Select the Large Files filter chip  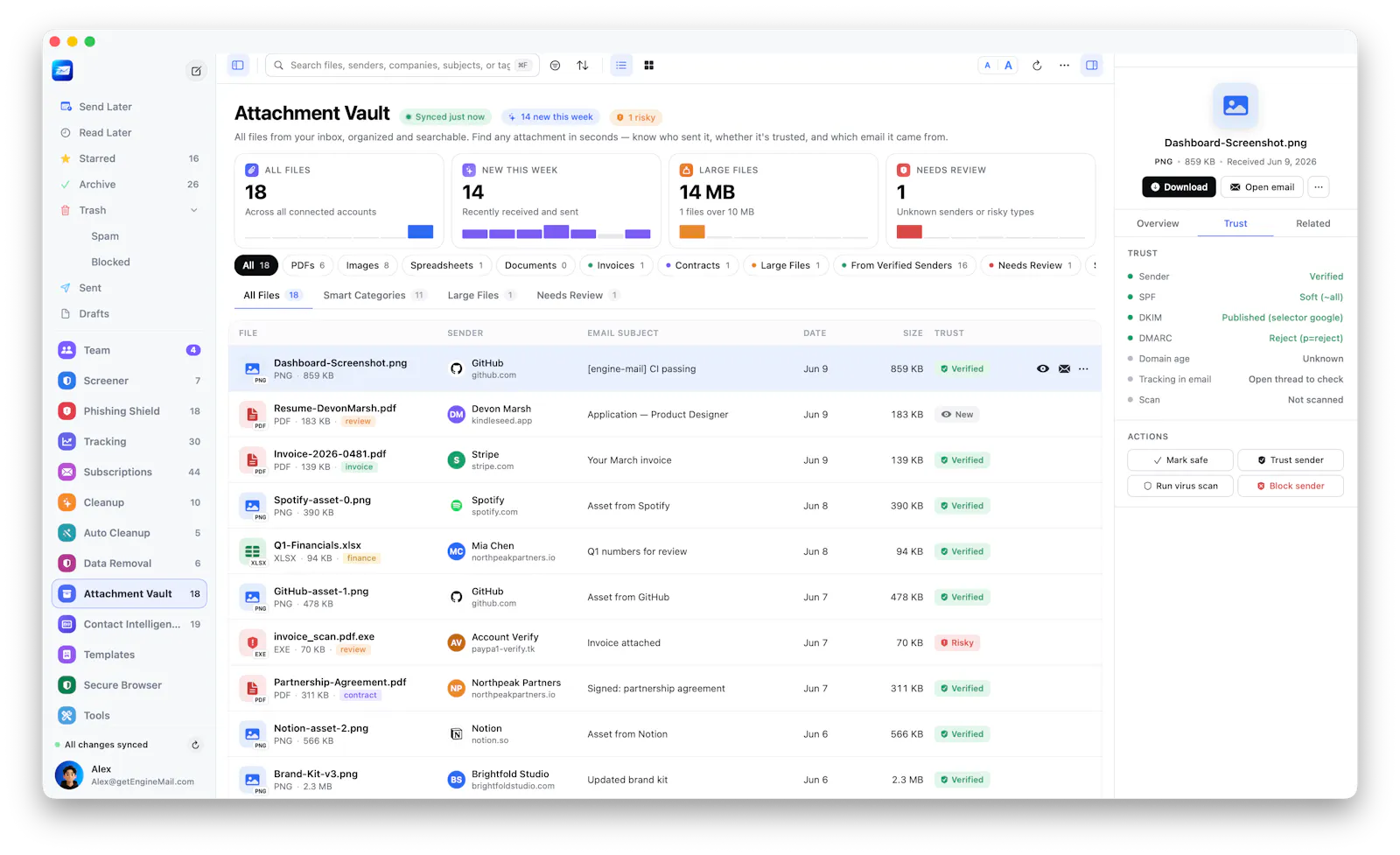[786, 265]
